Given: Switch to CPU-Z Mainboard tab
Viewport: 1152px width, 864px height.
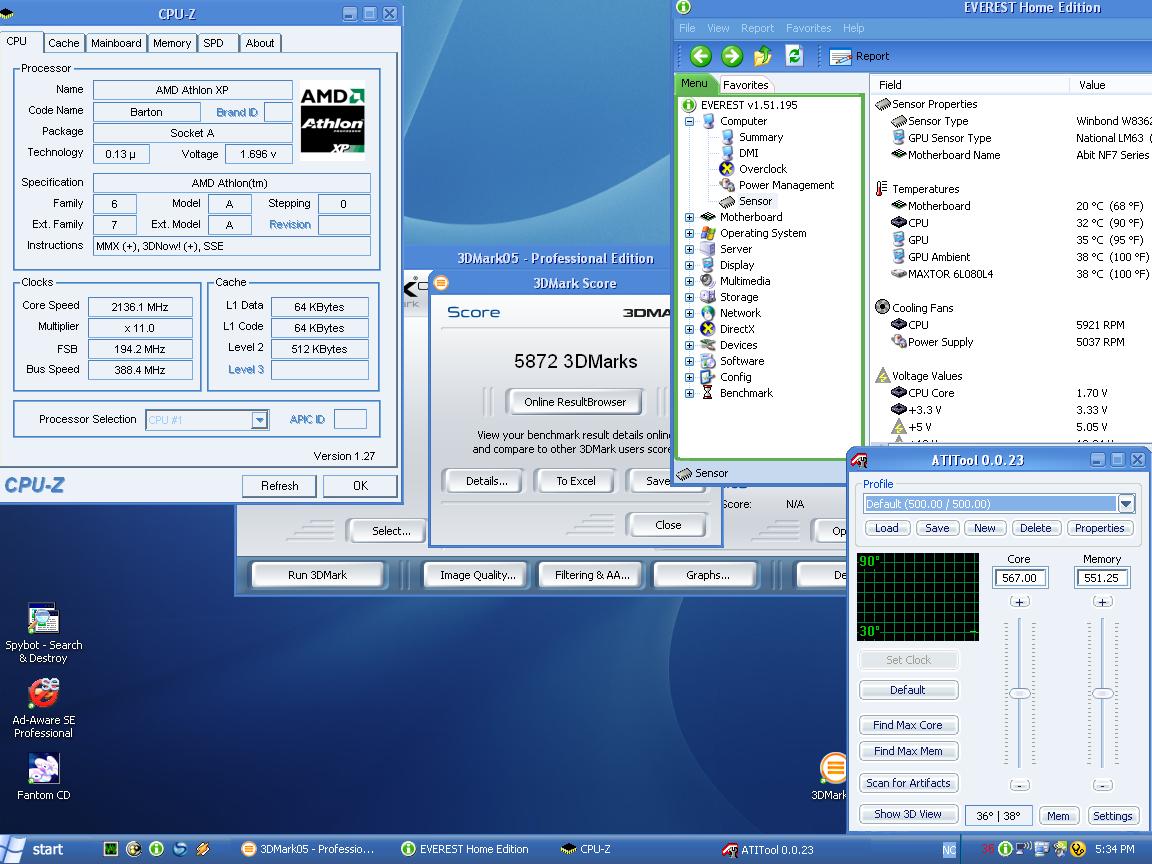Looking at the screenshot, I should point(116,43).
